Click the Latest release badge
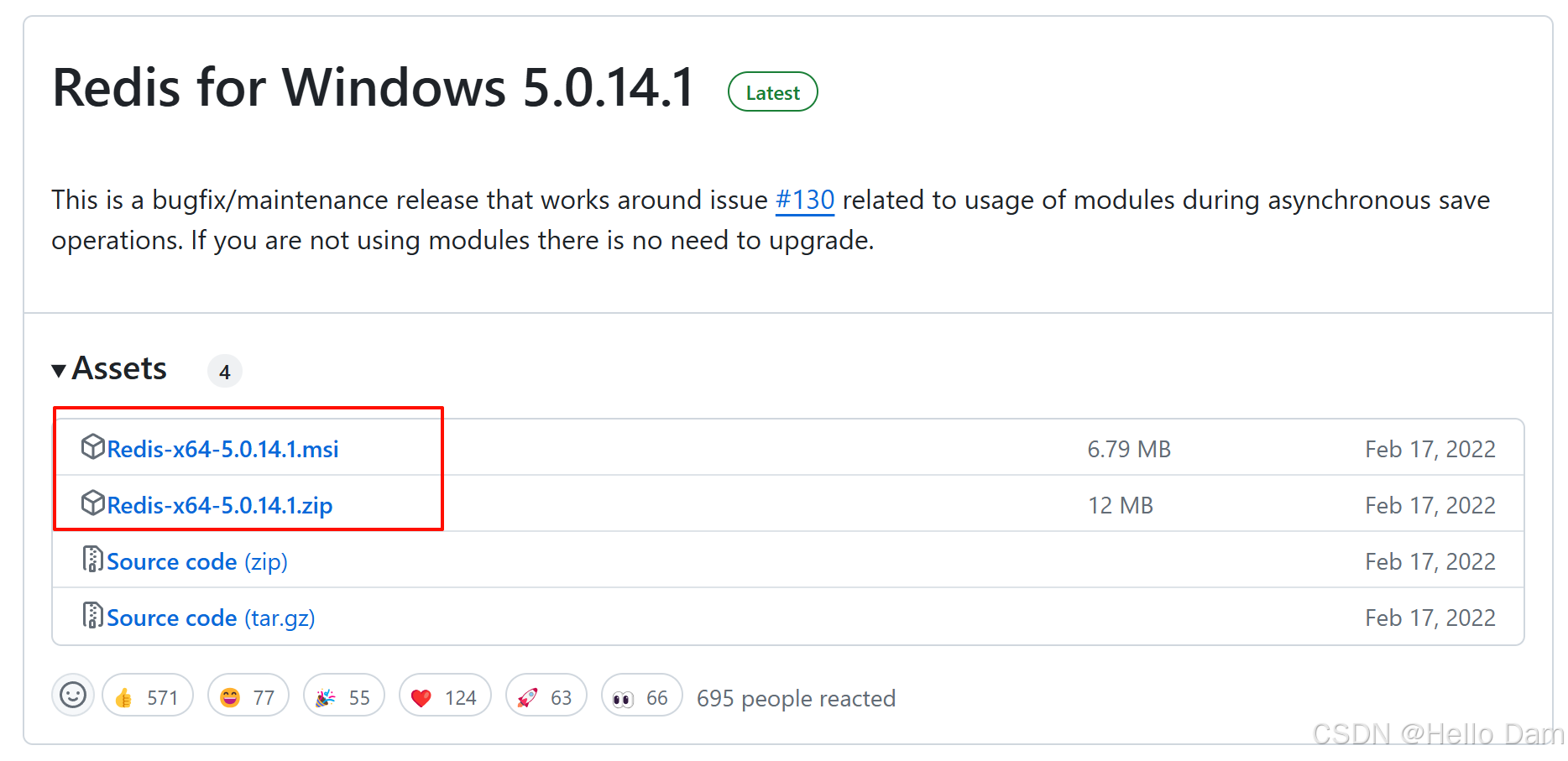The width and height of the screenshot is (1568, 761). pos(773,92)
